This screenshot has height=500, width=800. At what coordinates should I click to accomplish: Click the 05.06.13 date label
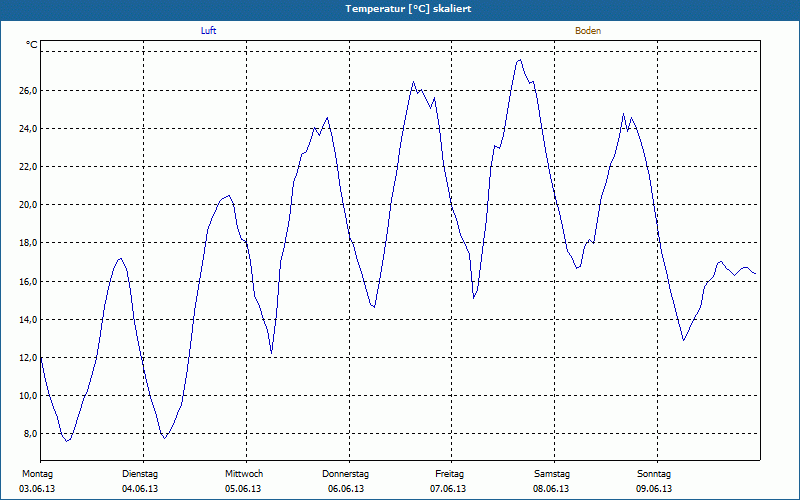pyautogui.click(x=243, y=489)
